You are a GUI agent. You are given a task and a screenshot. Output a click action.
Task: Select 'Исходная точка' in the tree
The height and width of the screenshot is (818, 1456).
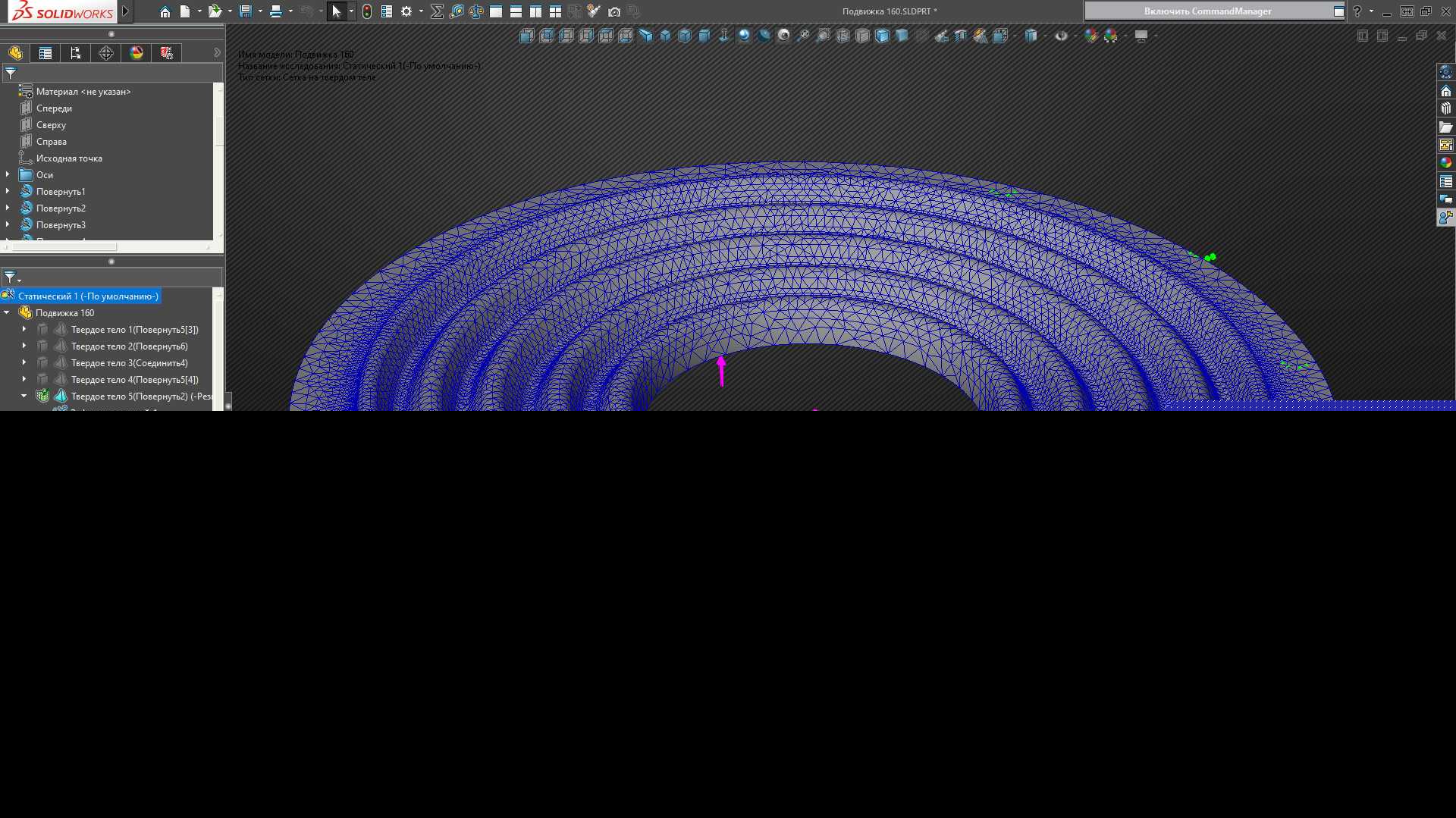point(69,158)
